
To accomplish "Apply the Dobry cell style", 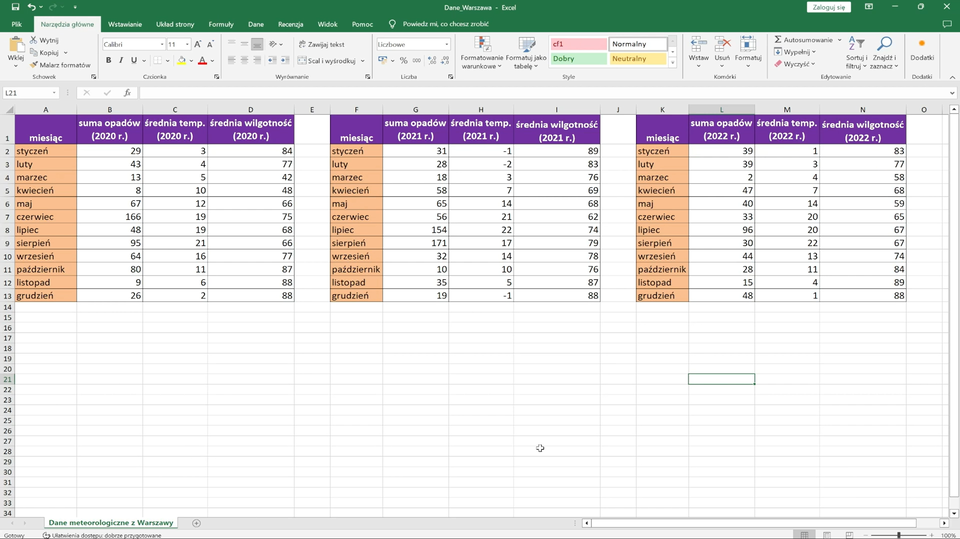I will click(x=577, y=59).
